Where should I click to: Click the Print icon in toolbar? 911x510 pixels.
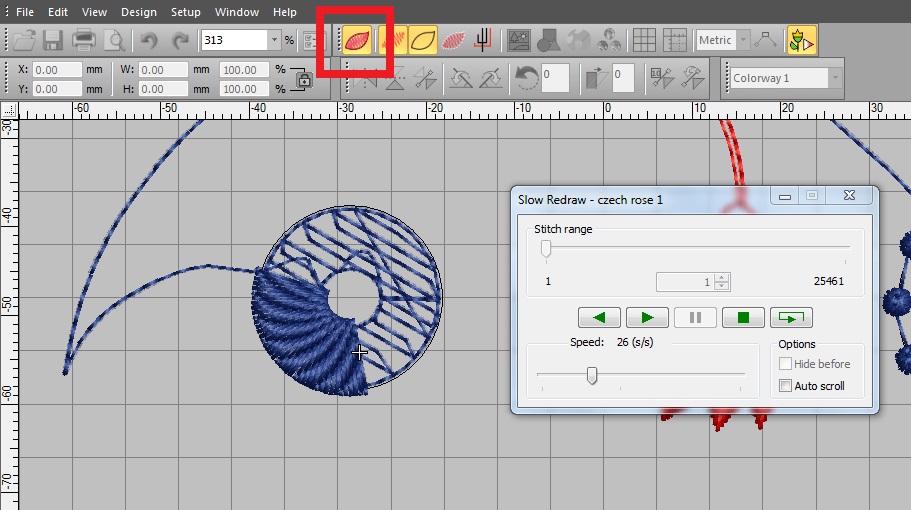(x=84, y=40)
